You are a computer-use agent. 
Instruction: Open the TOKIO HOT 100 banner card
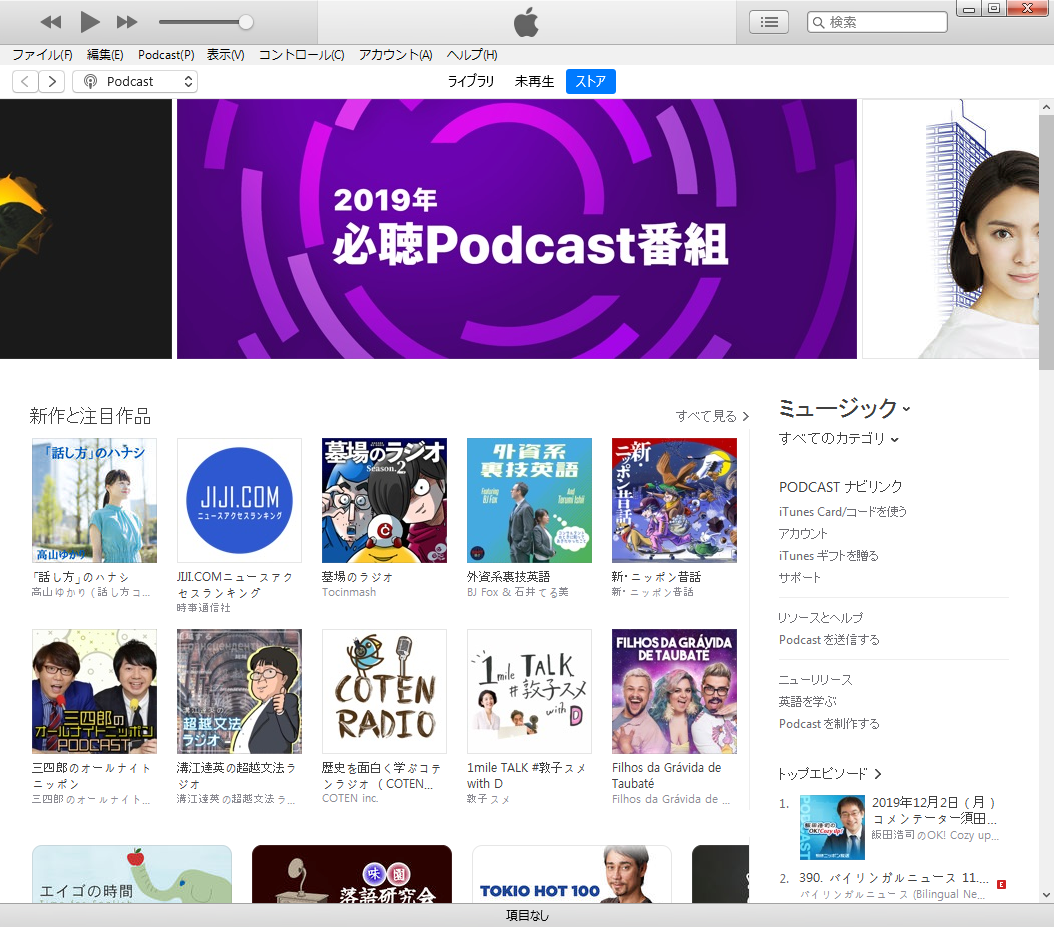571,874
